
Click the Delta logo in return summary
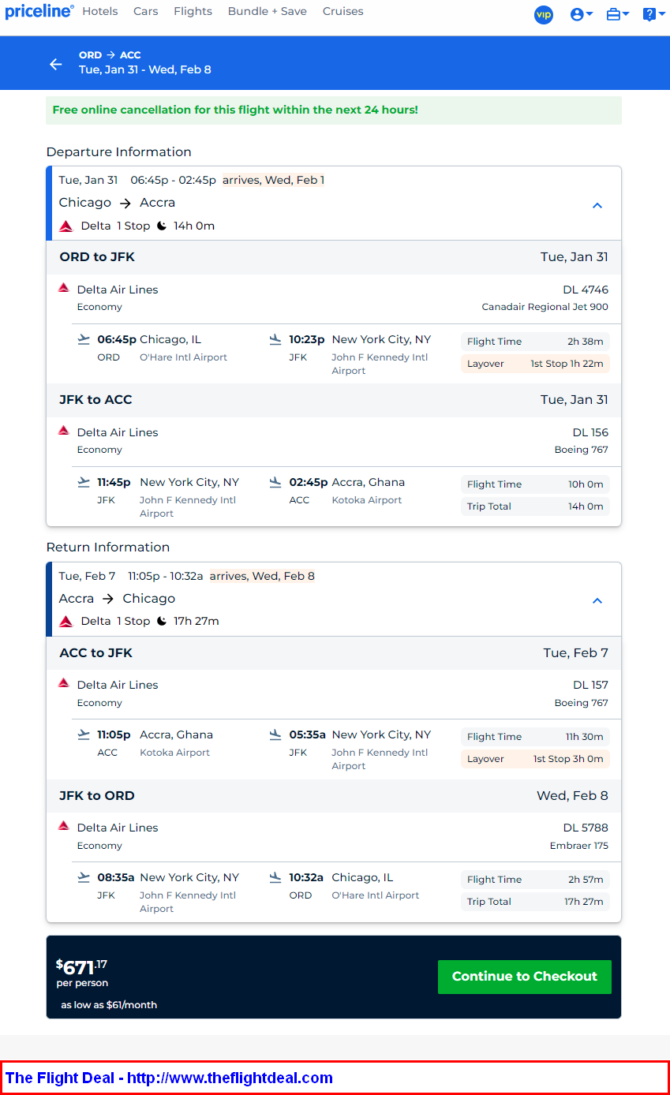click(66, 622)
